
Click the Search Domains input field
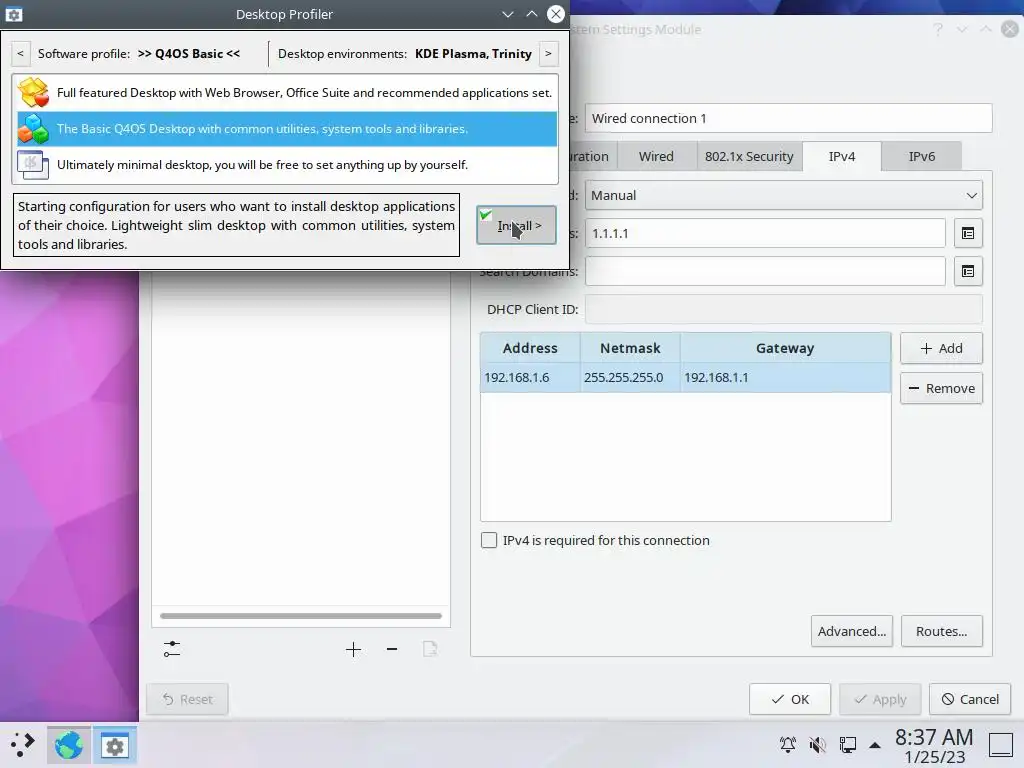coord(765,271)
